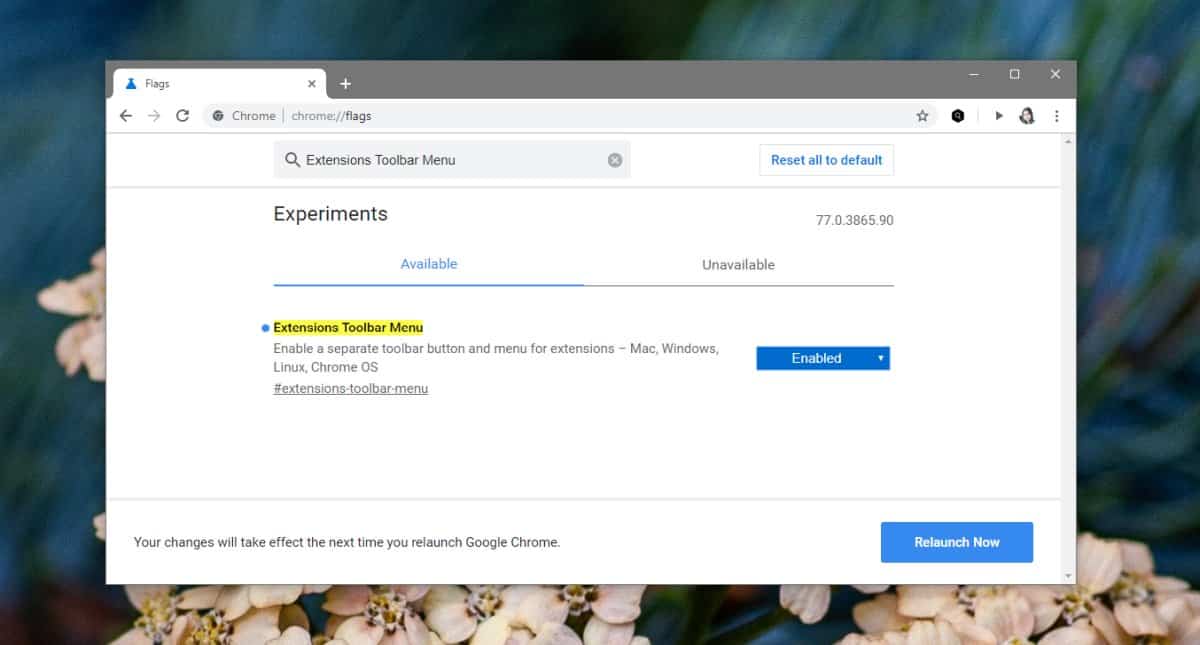Go back with the browser back arrow
The width and height of the screenshot is (1200, 645).
[126, 116]
